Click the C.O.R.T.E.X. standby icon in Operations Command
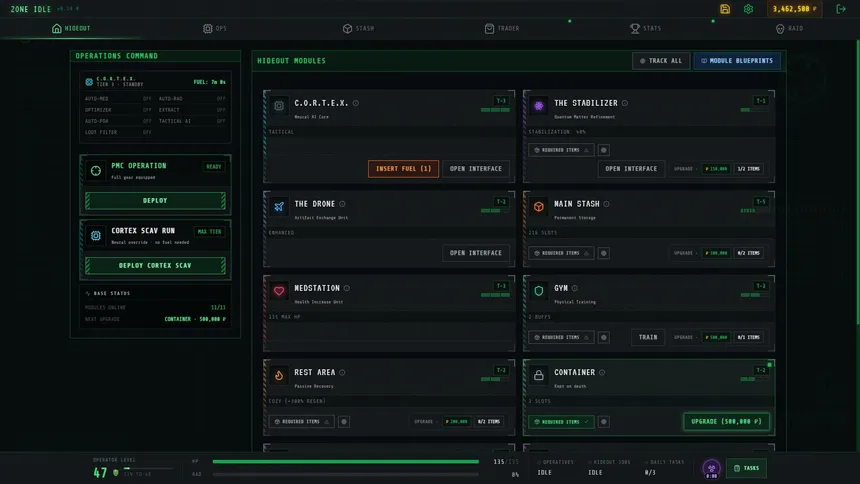Screen dimensions: 860x484 click(89, 82)
